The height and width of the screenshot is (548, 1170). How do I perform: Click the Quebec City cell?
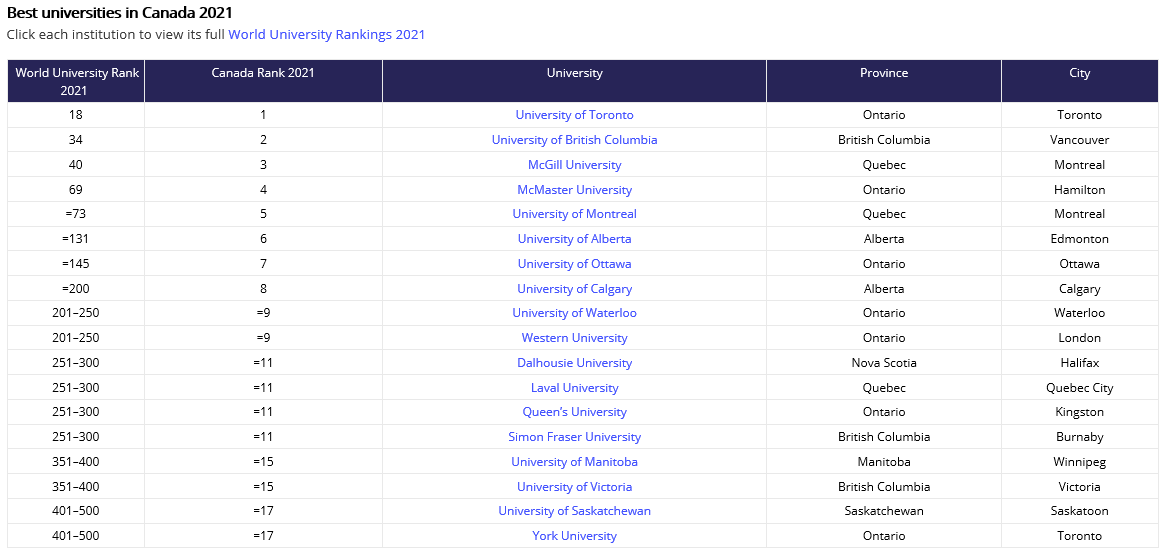[x=1080, y=387]
